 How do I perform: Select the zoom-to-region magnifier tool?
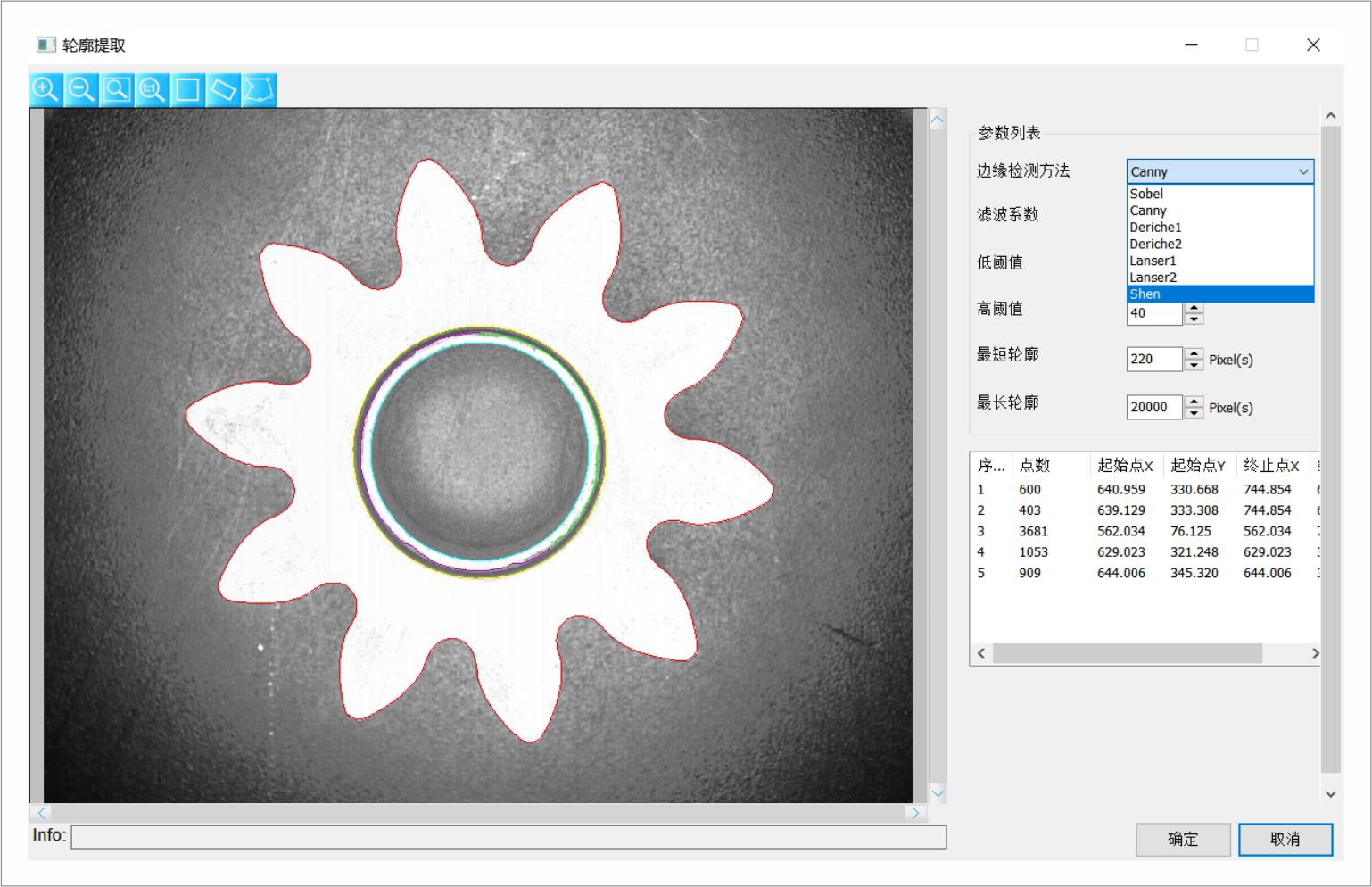117,90
